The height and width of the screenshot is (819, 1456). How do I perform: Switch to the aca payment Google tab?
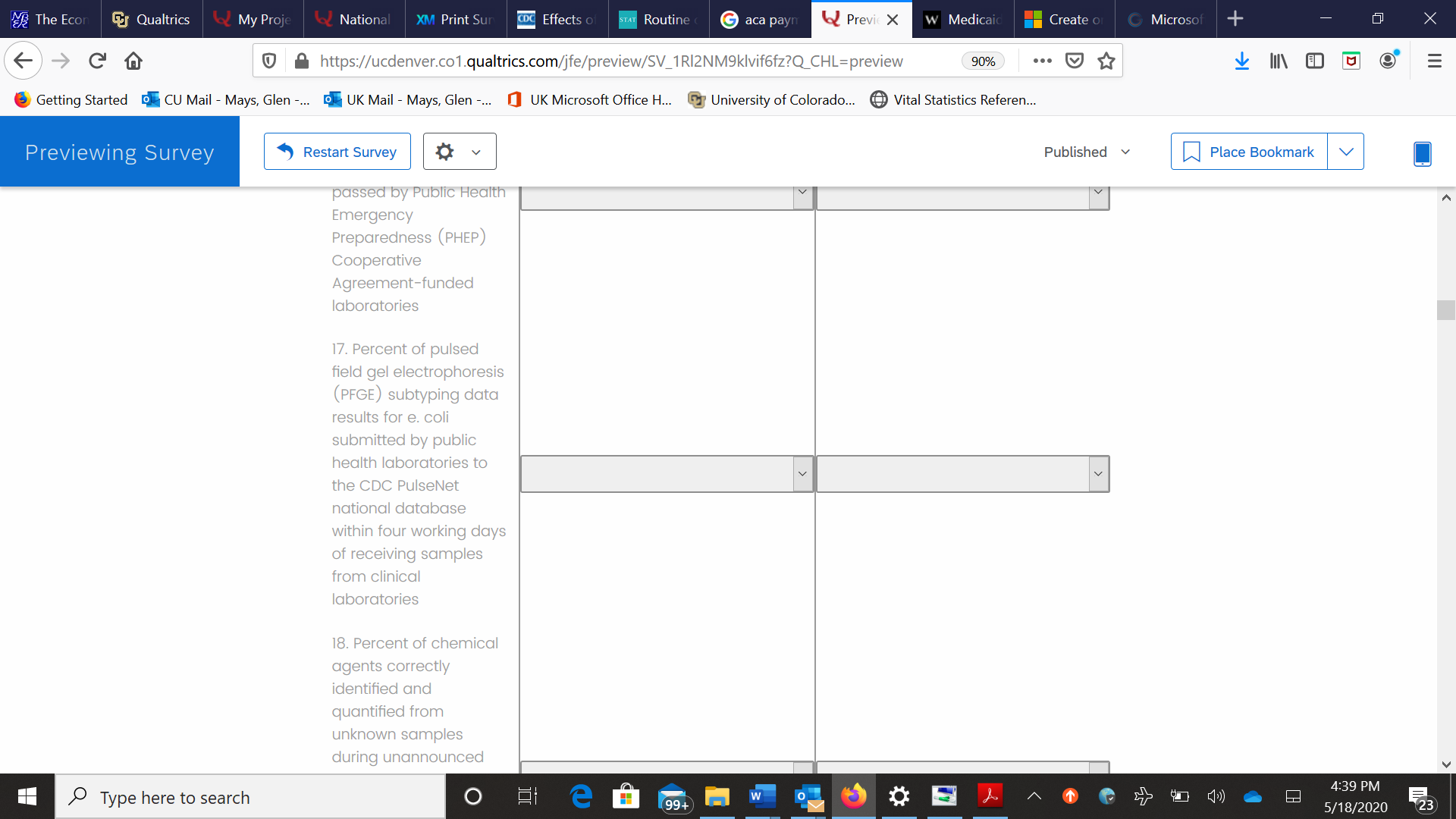760,19
